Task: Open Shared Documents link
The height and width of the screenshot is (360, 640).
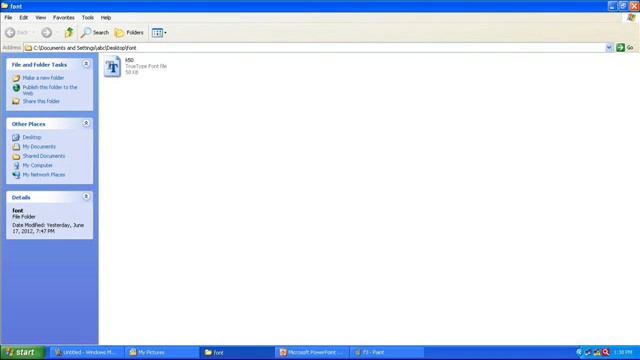Action: [x=44, y=156]
